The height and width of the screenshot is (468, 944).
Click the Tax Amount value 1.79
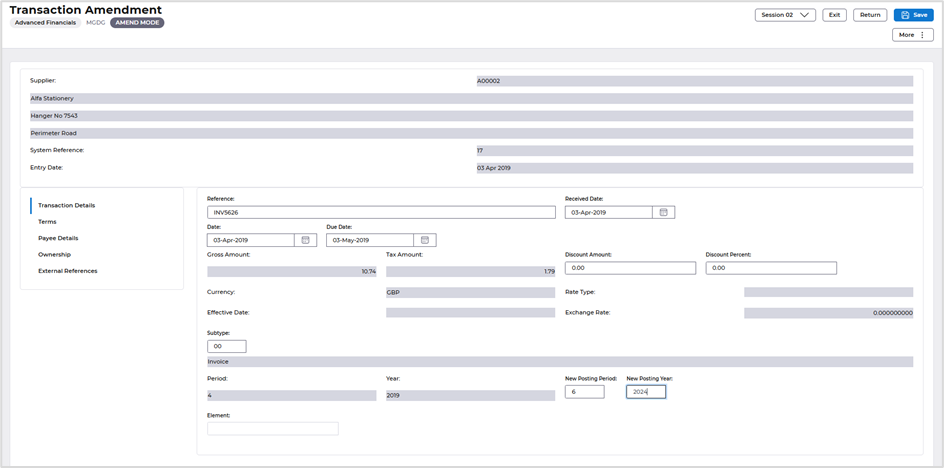point(470,272)
